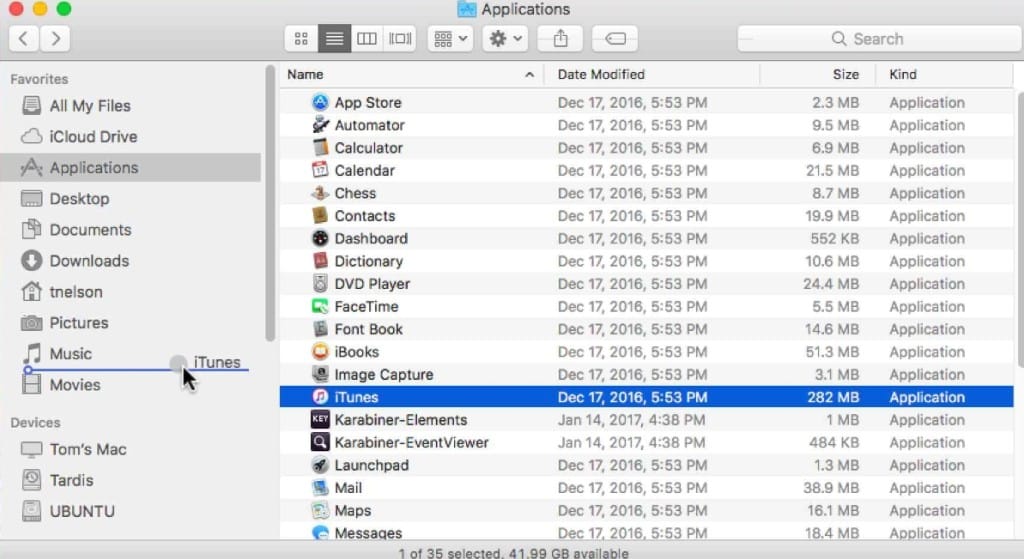Open Pictures in the sidebar
Image resolution: width=1024 pixels, height=559 pixels.
[78, 323]
